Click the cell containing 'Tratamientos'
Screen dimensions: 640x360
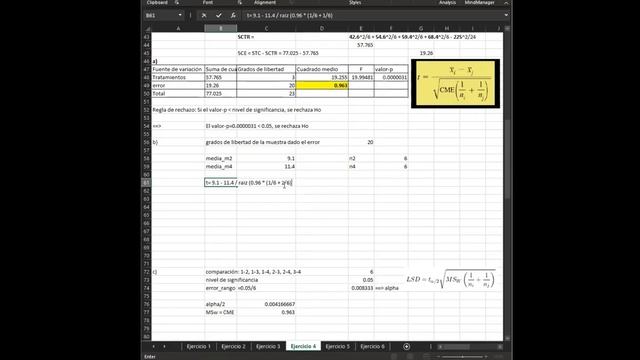[x=178, y=77]
